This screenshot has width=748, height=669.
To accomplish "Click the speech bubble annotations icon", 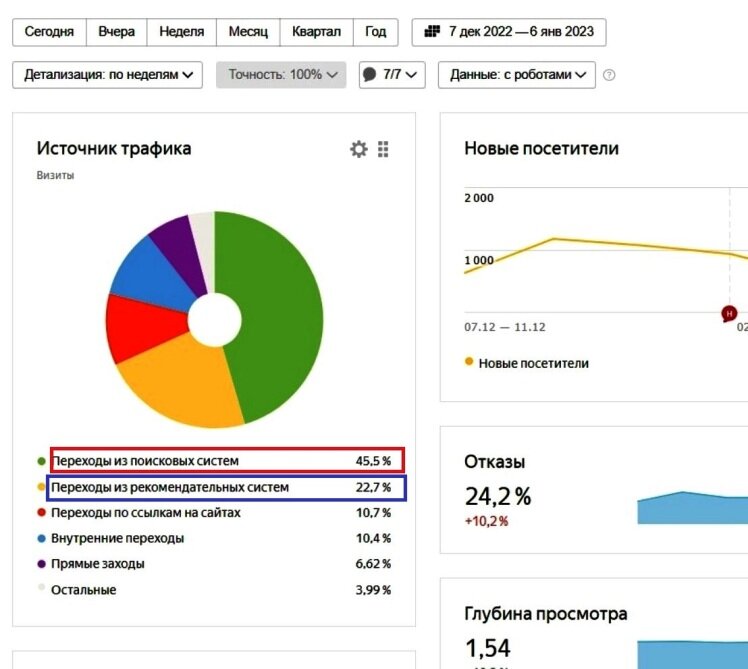I will [x=369, y=74].
